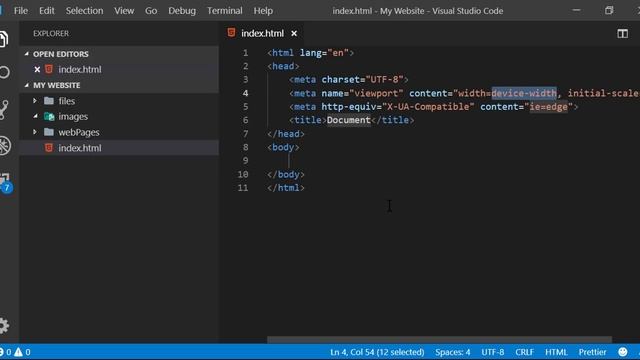
Task: Open the Manage gear icon
Action: point(4,326)
